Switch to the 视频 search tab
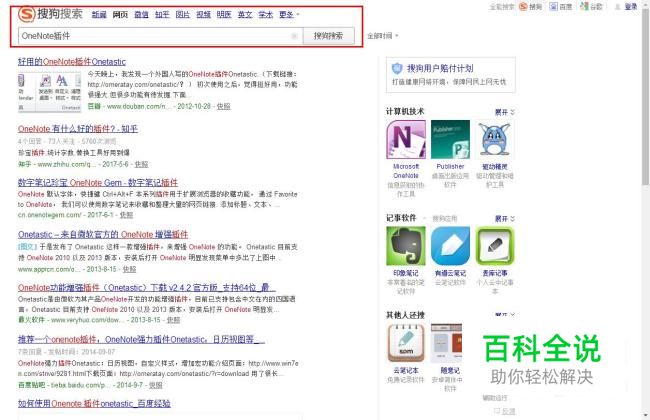 tap(203, 15)
